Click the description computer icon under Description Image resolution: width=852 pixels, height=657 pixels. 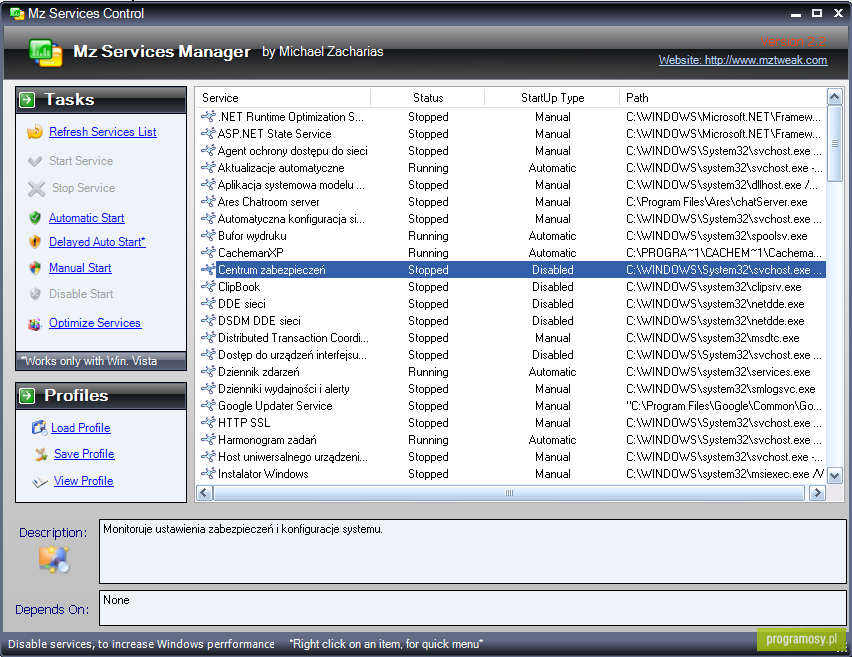(54, 560)
